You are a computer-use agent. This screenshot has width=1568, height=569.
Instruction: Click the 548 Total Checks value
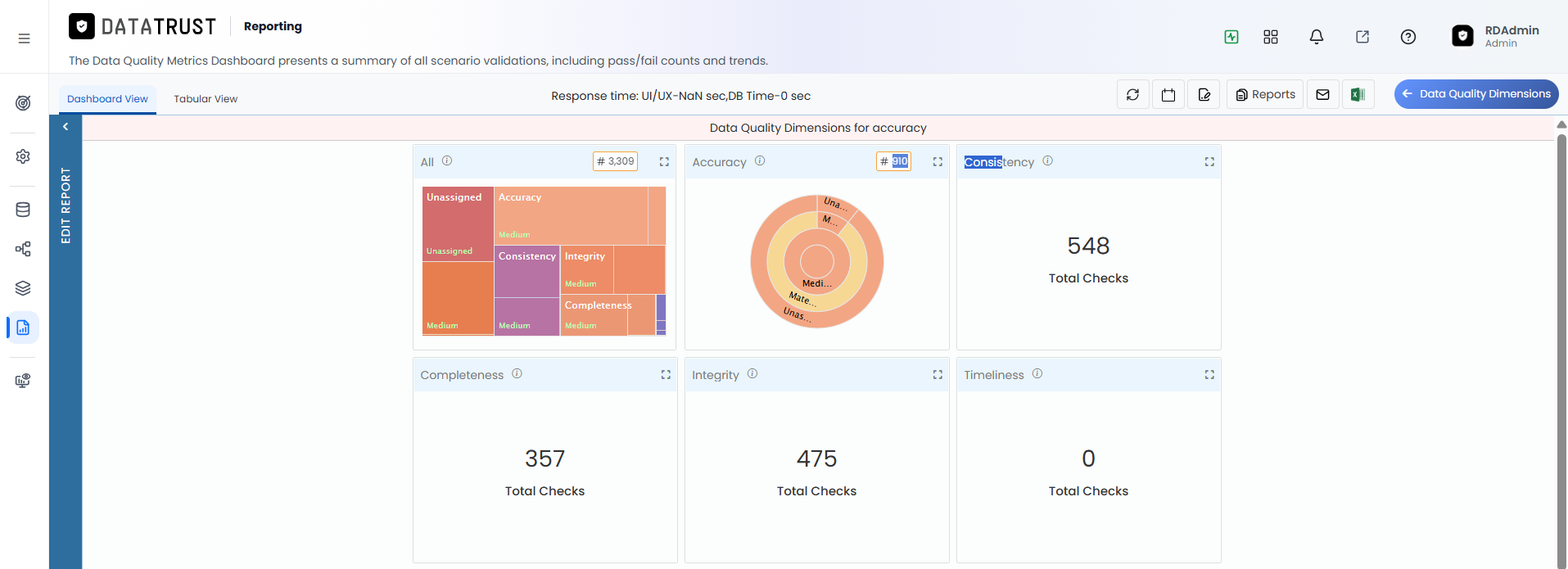coord(1088,246)
